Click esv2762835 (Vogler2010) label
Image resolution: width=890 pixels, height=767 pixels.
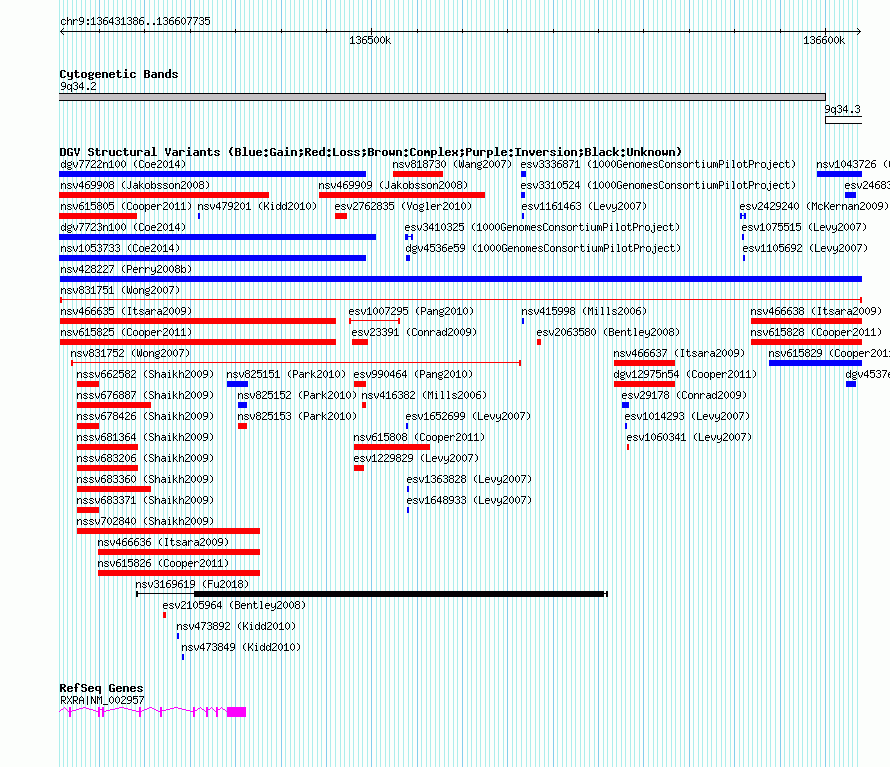pos(403,207)
